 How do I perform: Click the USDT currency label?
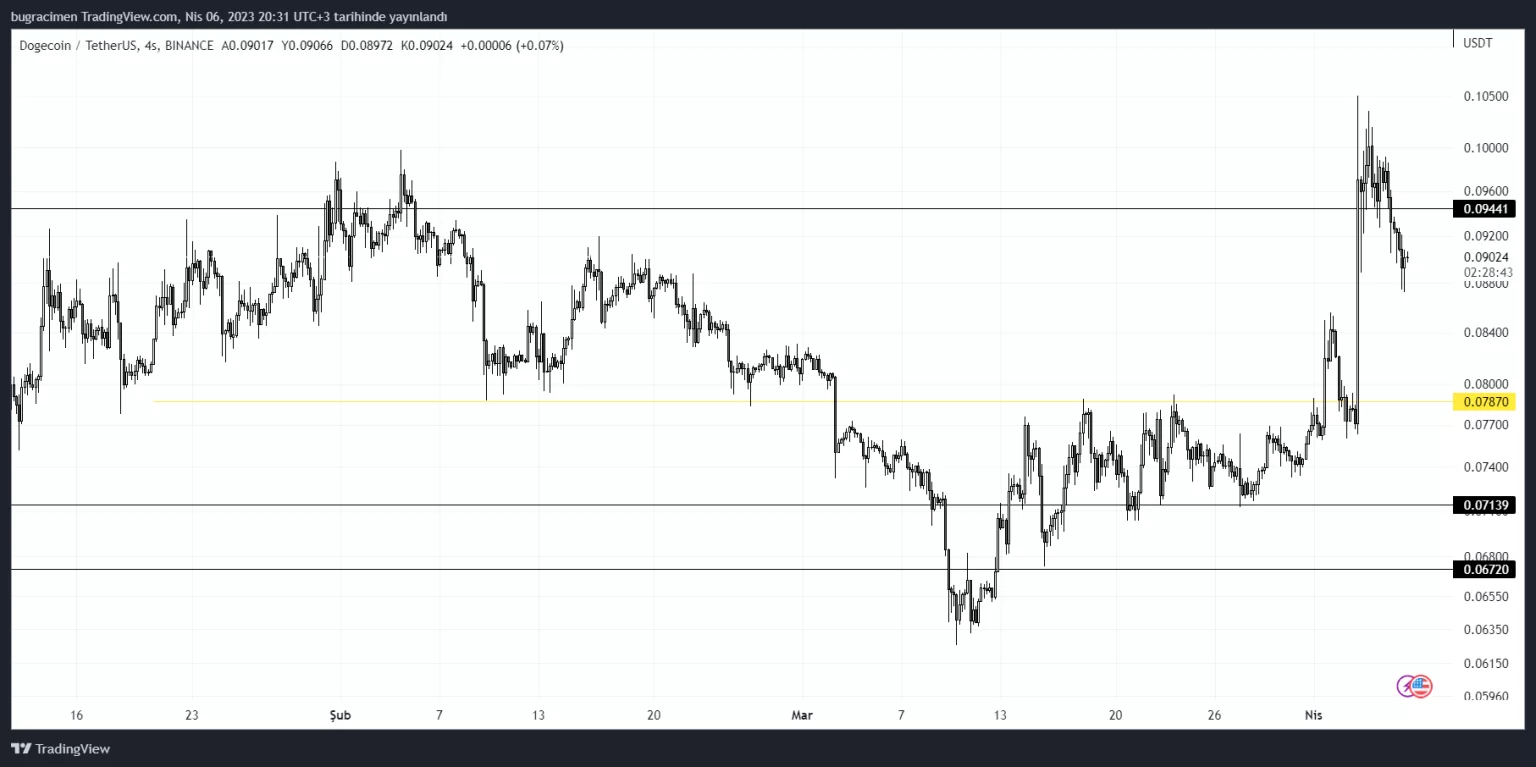click(1477, 43)
